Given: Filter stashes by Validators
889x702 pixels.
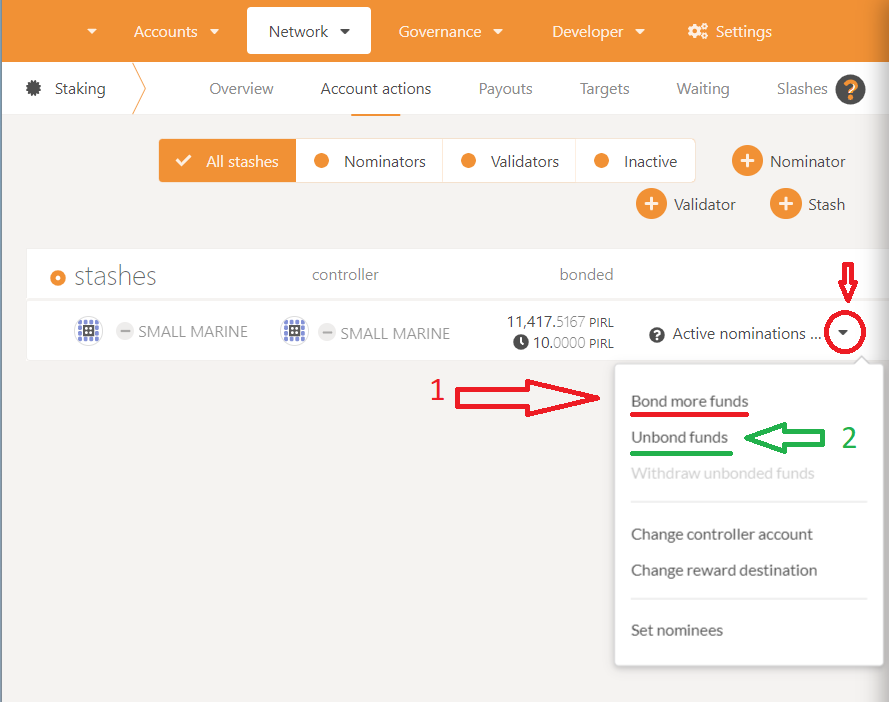Looking at the screenshot, I should [509, 161].
